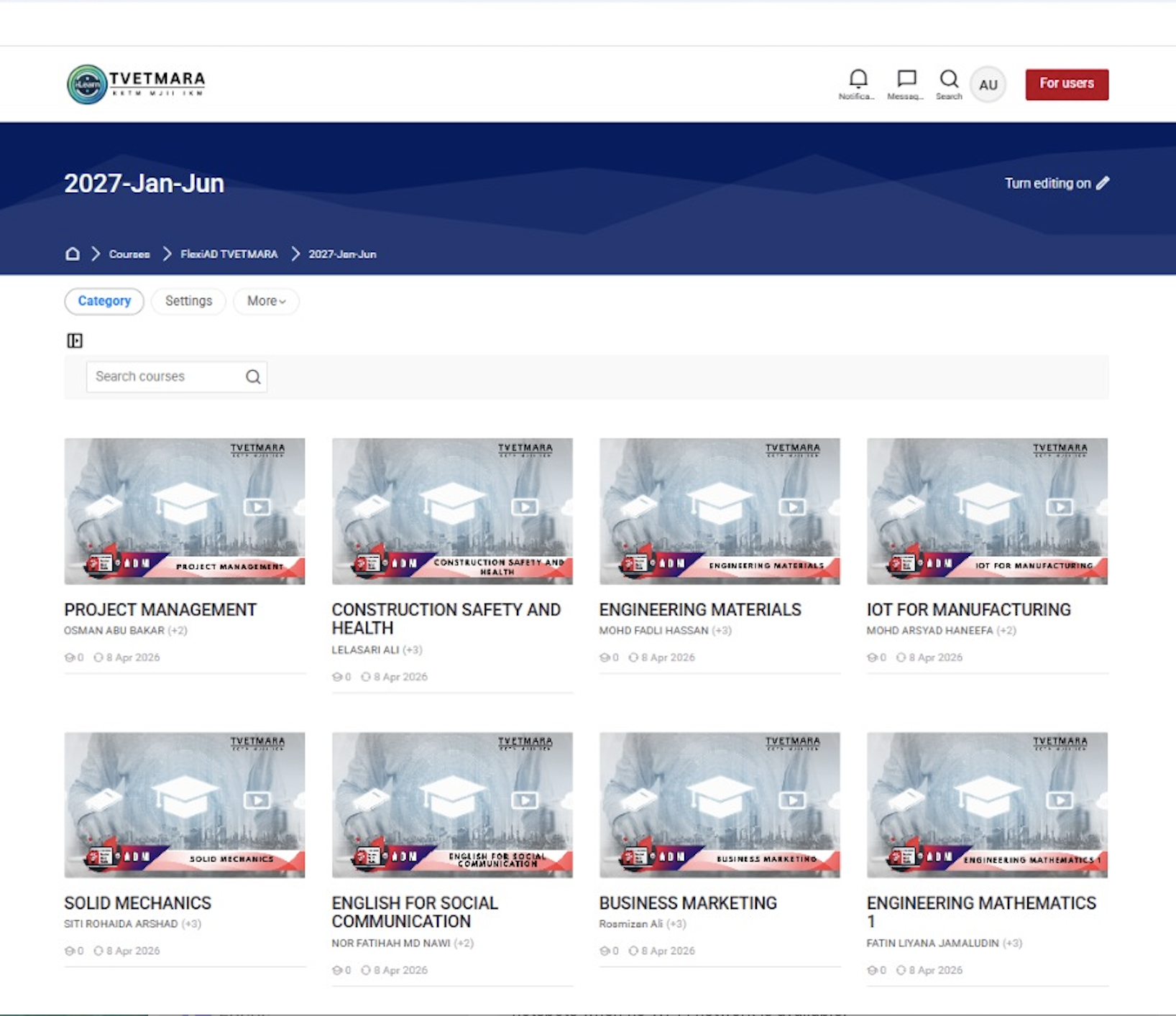Image resolution: width=1176 pixels, height=1016 pixels.
Task: Click pencil icon beside Turn editing on
Action: coord(1103,183)
